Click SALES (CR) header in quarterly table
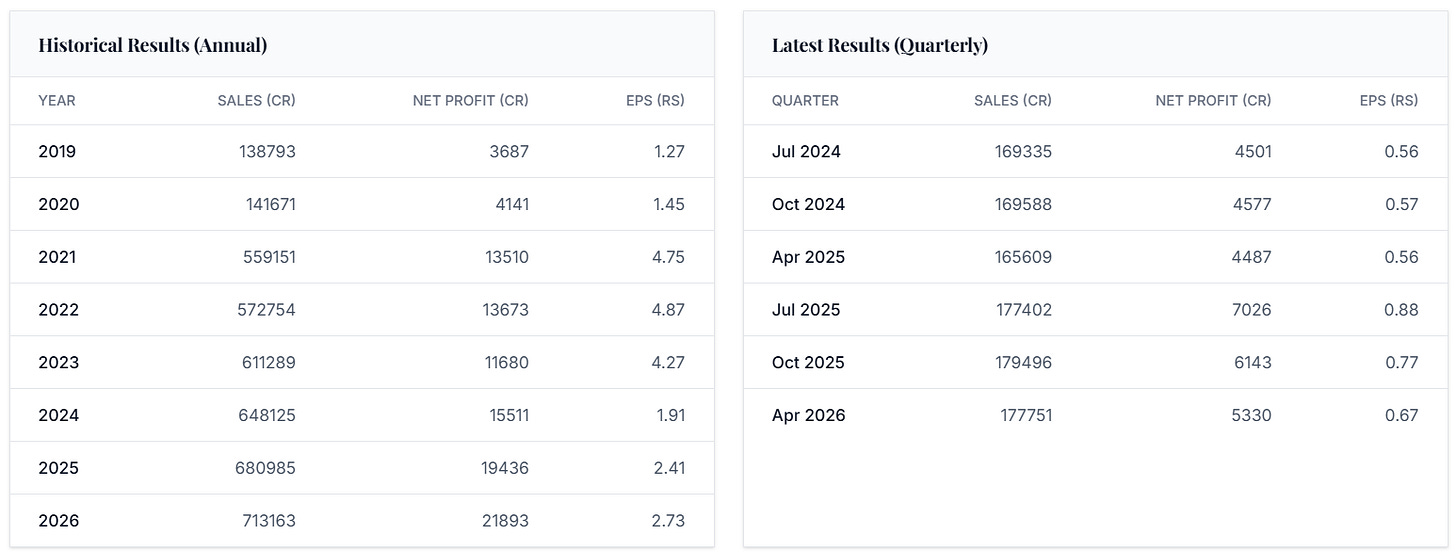Screen dimensions: 1456x552 1013,101
